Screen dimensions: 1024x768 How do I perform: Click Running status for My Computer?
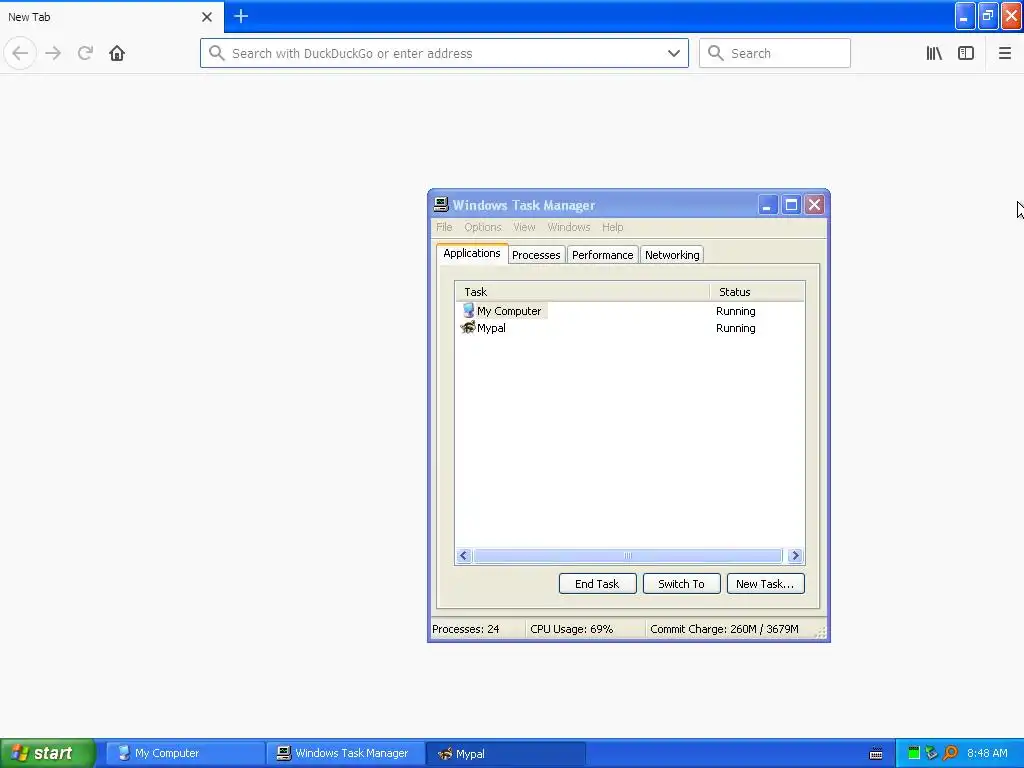[x=735, y=311]
